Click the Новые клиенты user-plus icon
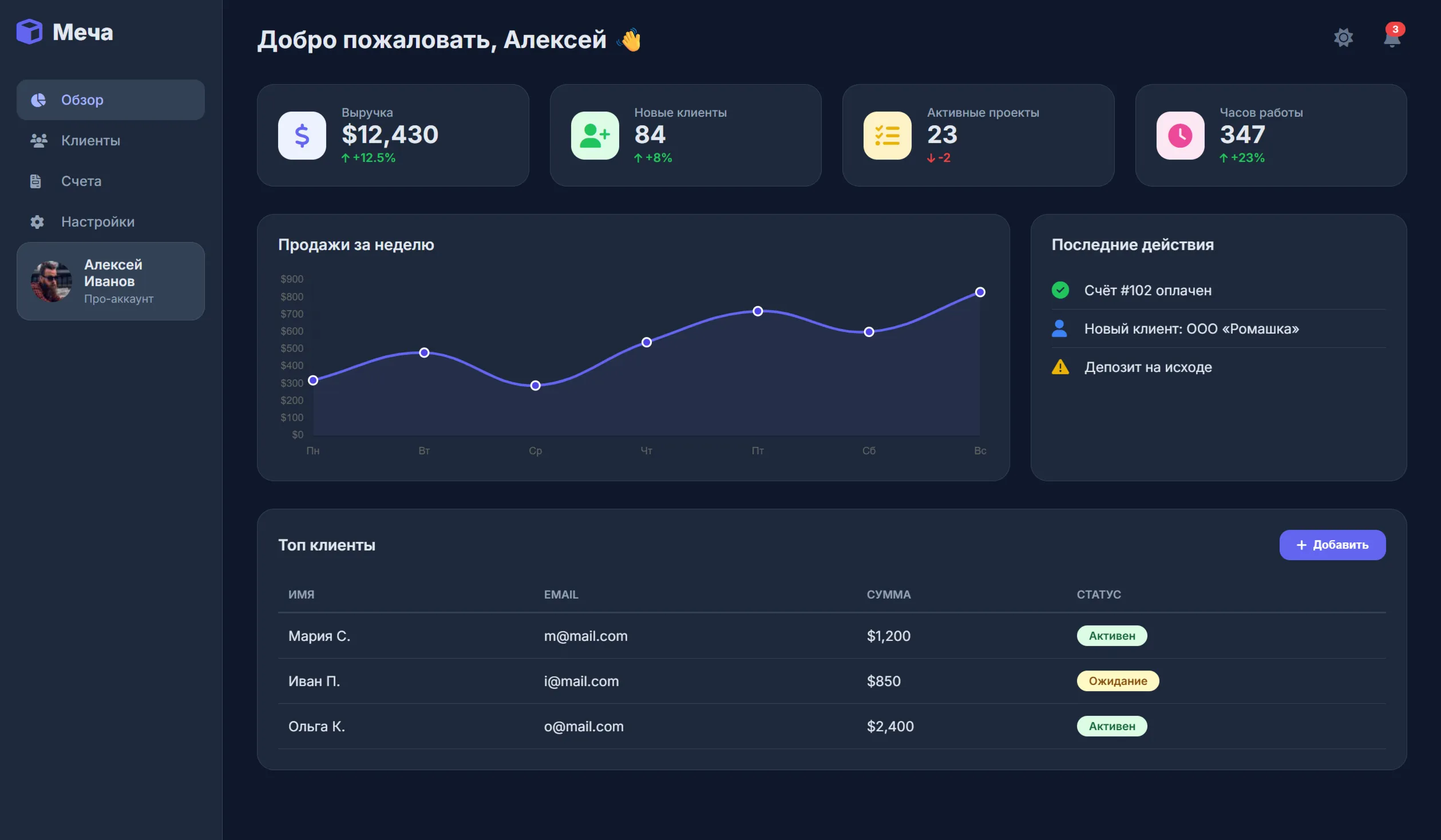Screen dimensions: 1441x840 pyautogui.click(x=595, y=136)
